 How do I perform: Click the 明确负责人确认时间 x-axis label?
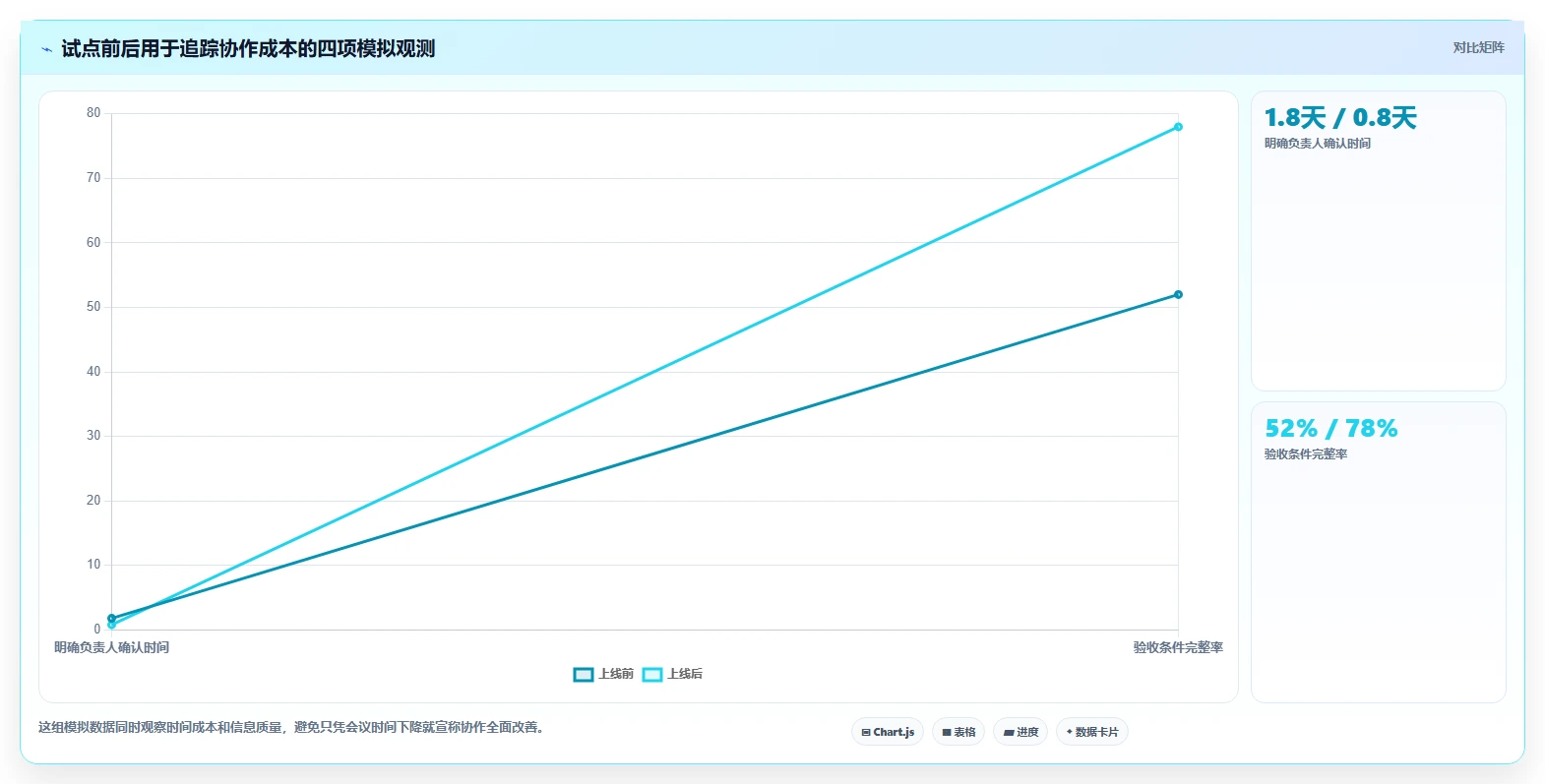[x=111, y=647]
